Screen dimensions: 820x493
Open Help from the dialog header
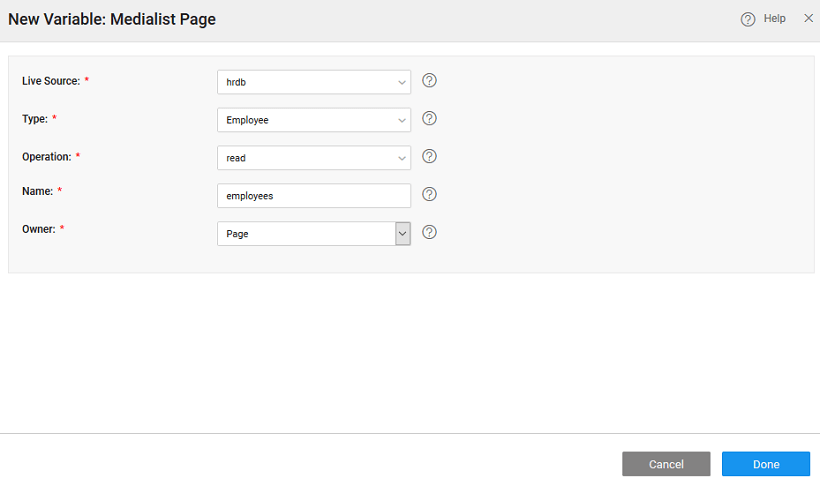pyautogui.click(x=763, y=19)
